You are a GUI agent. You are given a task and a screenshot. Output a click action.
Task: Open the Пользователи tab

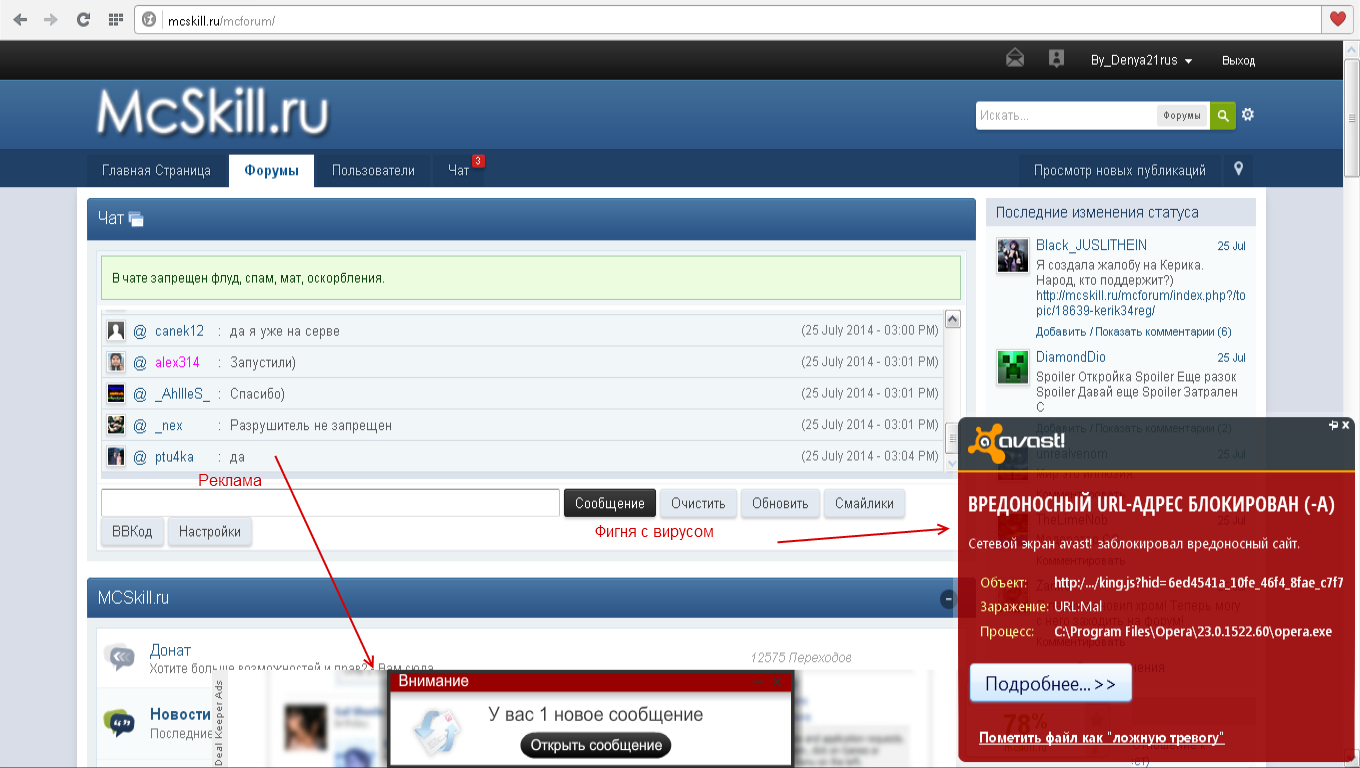coord(373,170)
